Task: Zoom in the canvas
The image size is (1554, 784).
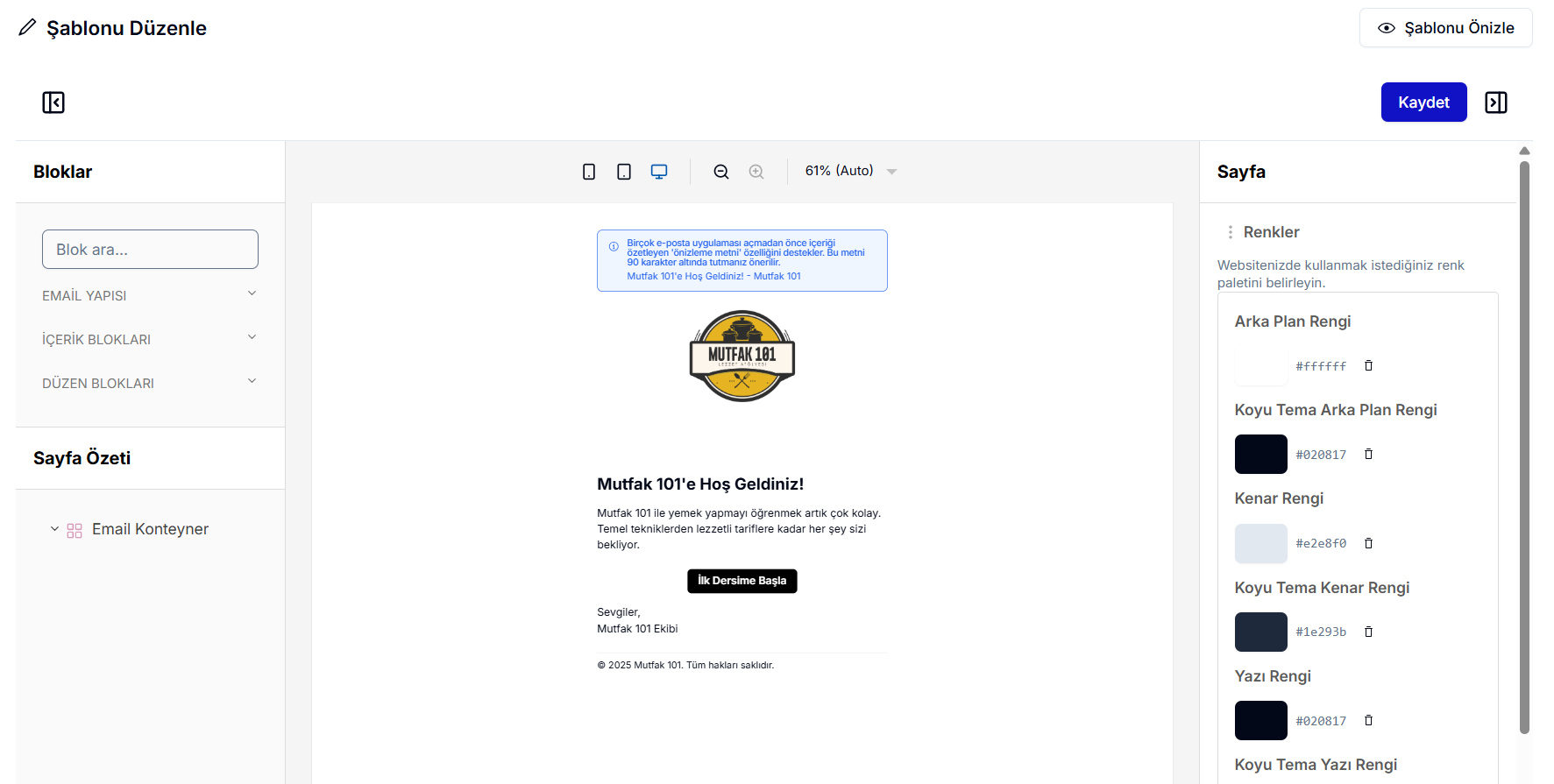Action: click(756, 172)
